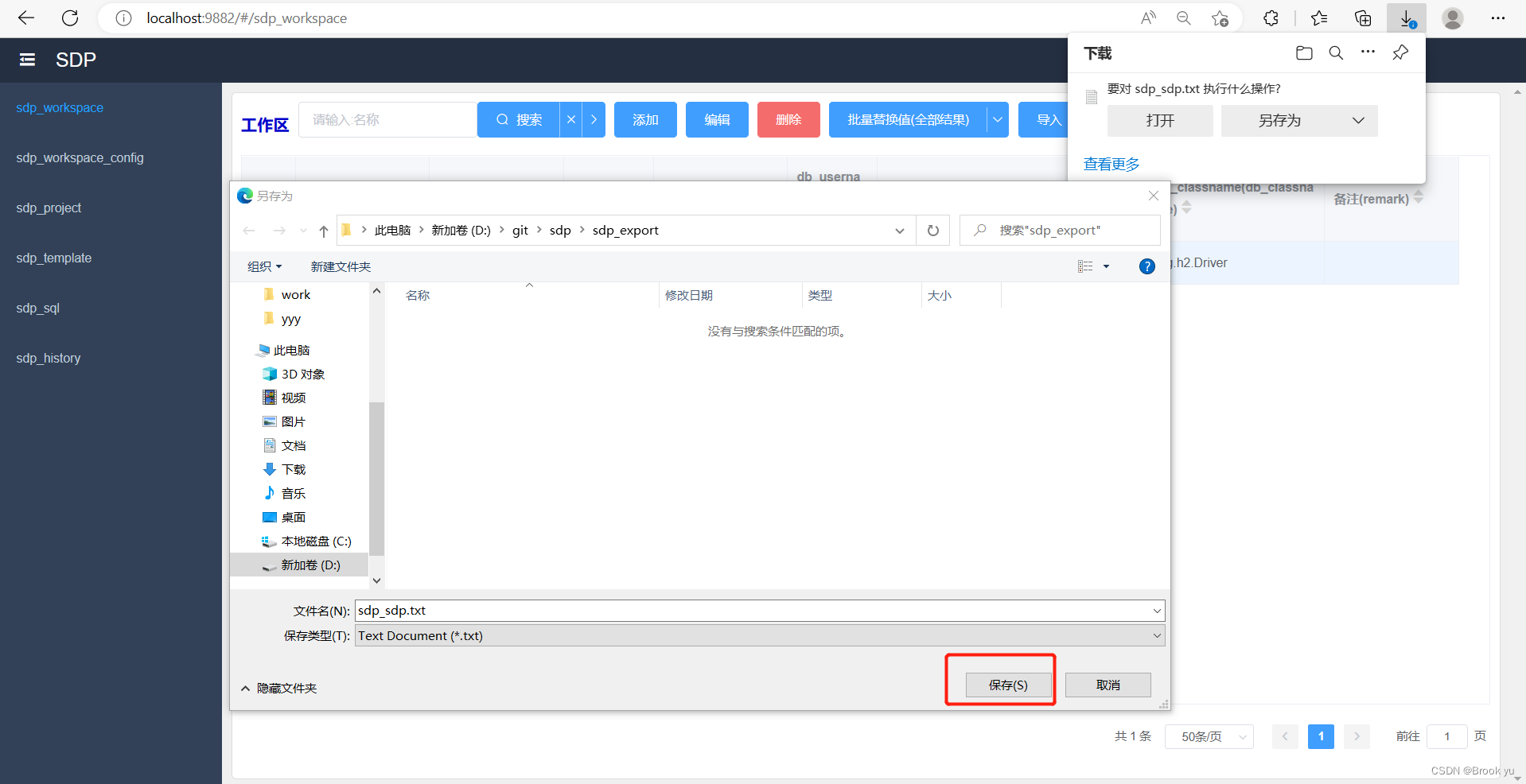This screenshot has width=1526, height=784.
Task: Collapse folders with 隐藏文件夹
Action: coord(279,689)
